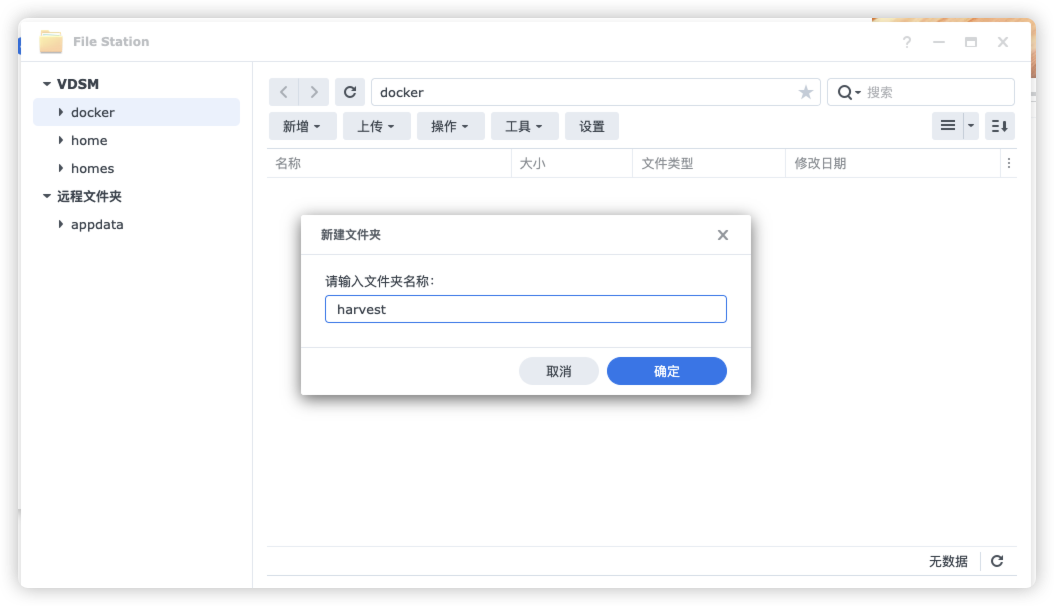Screen dimensions: 1054x606
Task: Cancel with the 取消 button
Action: click(x=558, y=371)
